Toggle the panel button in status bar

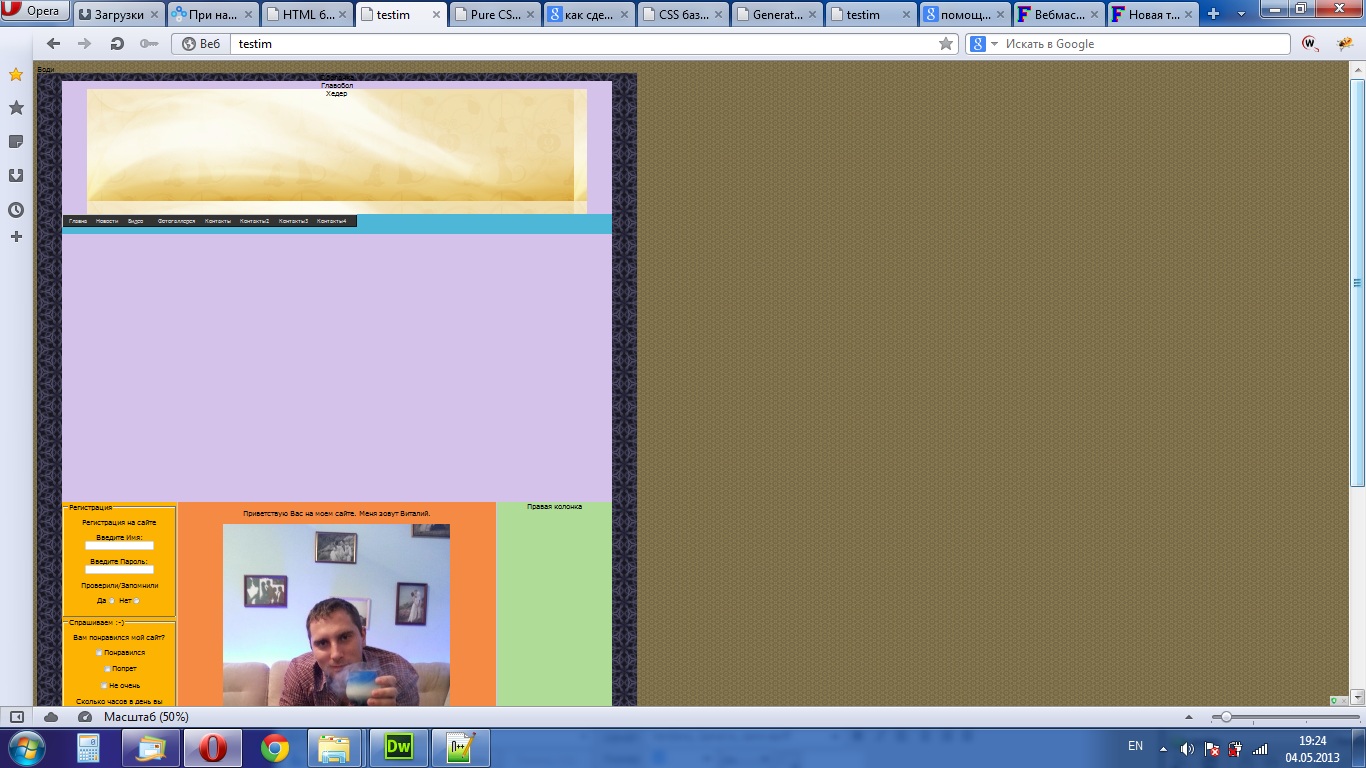pyautogui.click(x=16, y=717)
